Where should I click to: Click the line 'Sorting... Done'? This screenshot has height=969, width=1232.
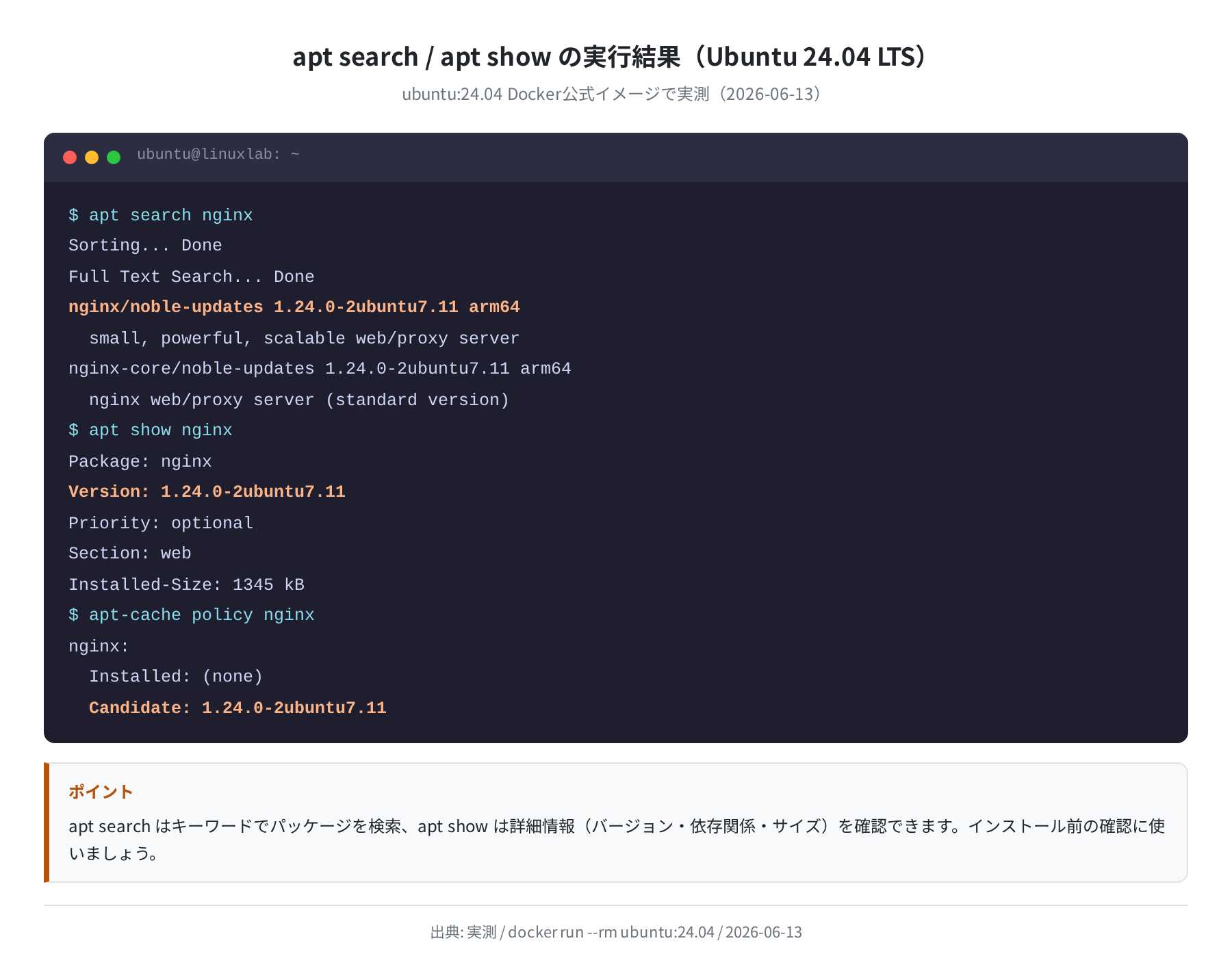click(145, 246)
